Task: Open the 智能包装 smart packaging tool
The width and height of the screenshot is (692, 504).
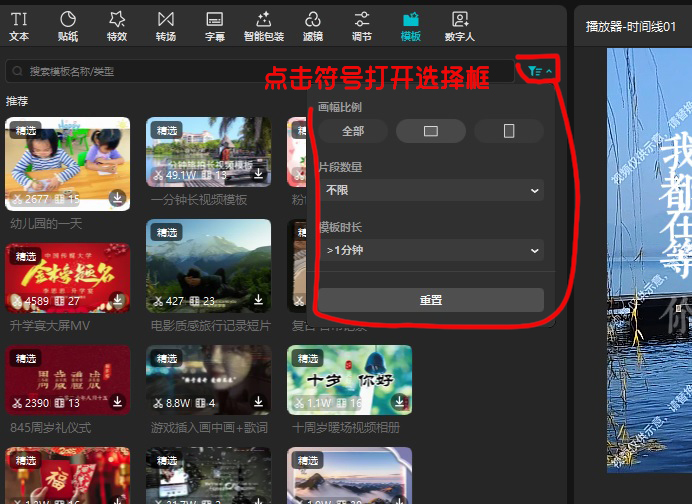Action: [x=263, y=25]
